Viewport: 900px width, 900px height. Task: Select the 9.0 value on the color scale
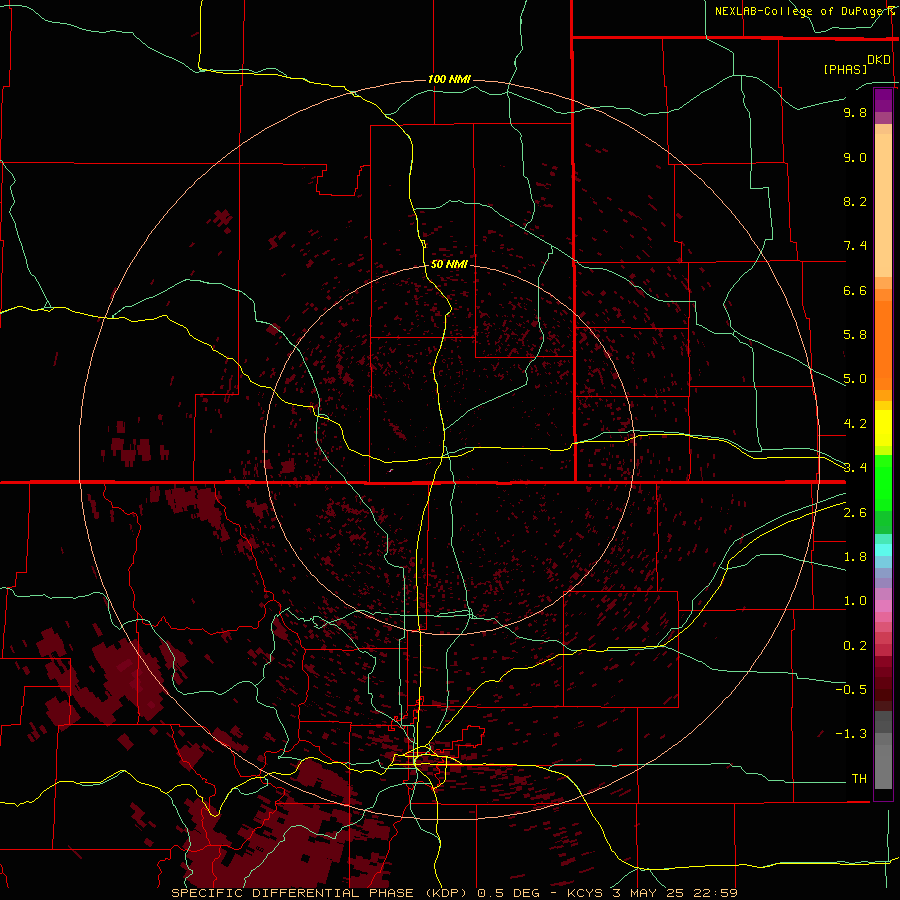pyautogui.click(x=855, y=157)
